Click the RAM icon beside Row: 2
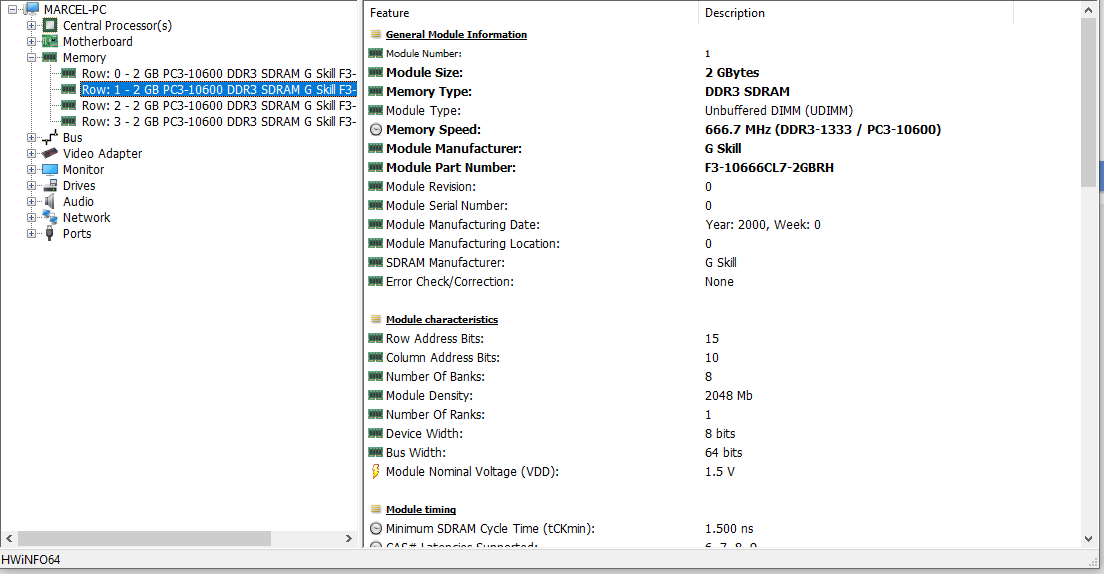This screenshot has width=1104, height=574. (x=68, y=106)
